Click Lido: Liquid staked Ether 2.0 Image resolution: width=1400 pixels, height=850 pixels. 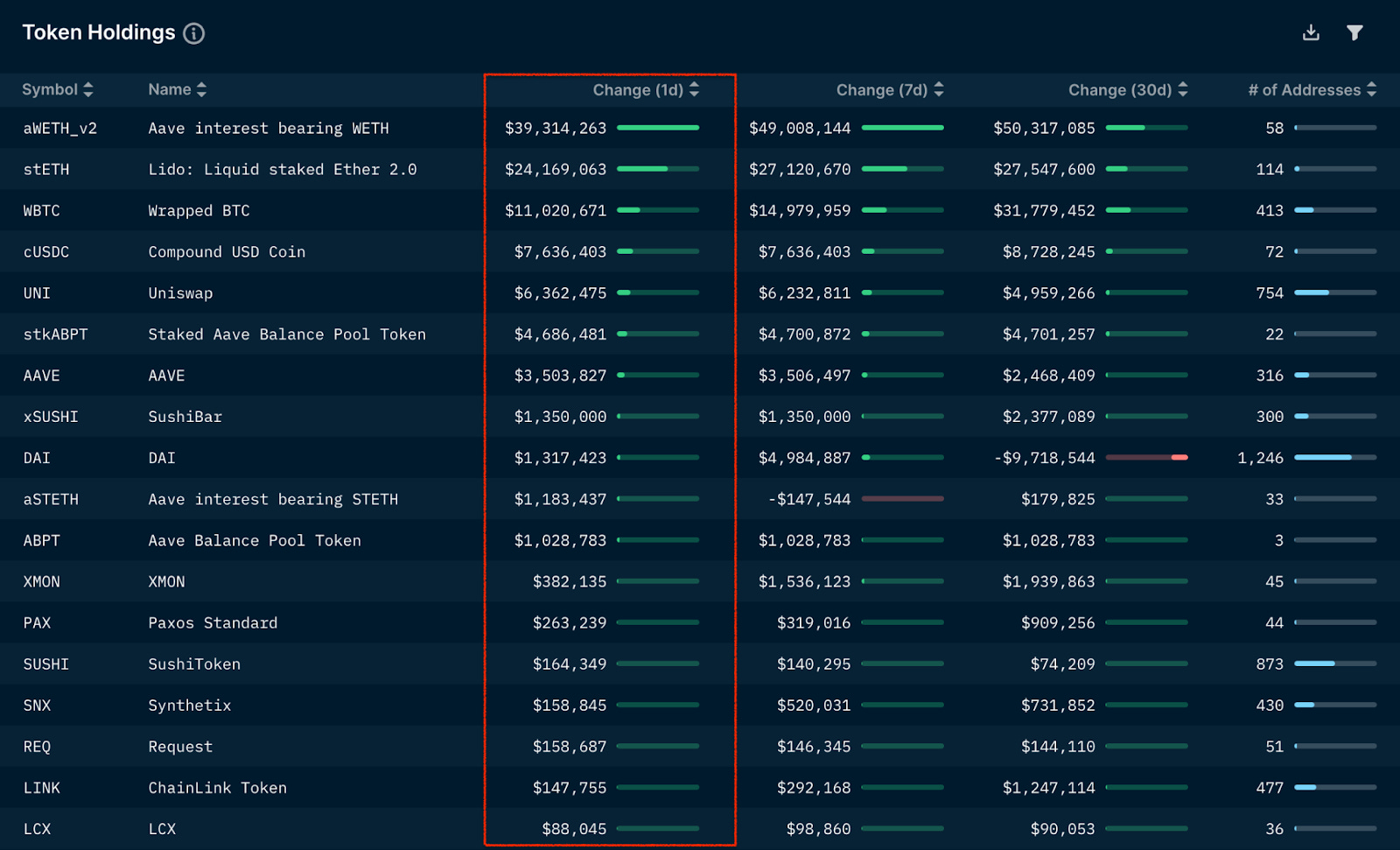point(283,170)
